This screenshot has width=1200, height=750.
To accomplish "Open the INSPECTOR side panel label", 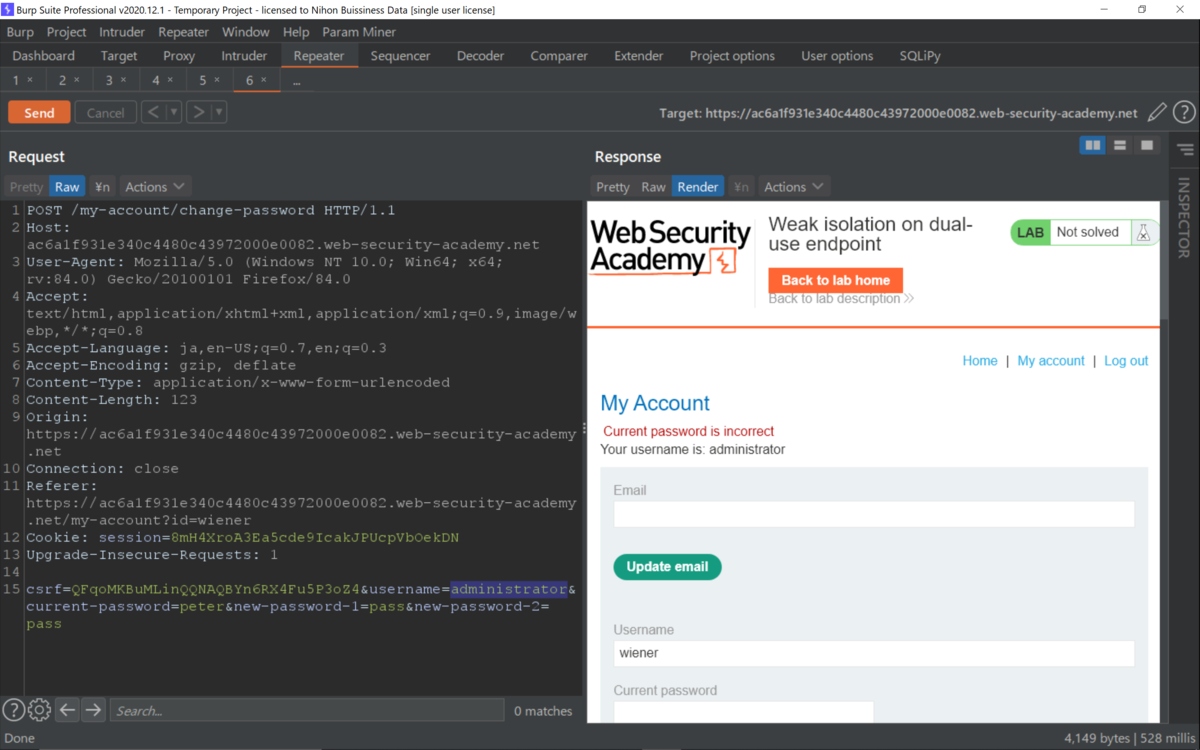I will tap(1184, 218).
